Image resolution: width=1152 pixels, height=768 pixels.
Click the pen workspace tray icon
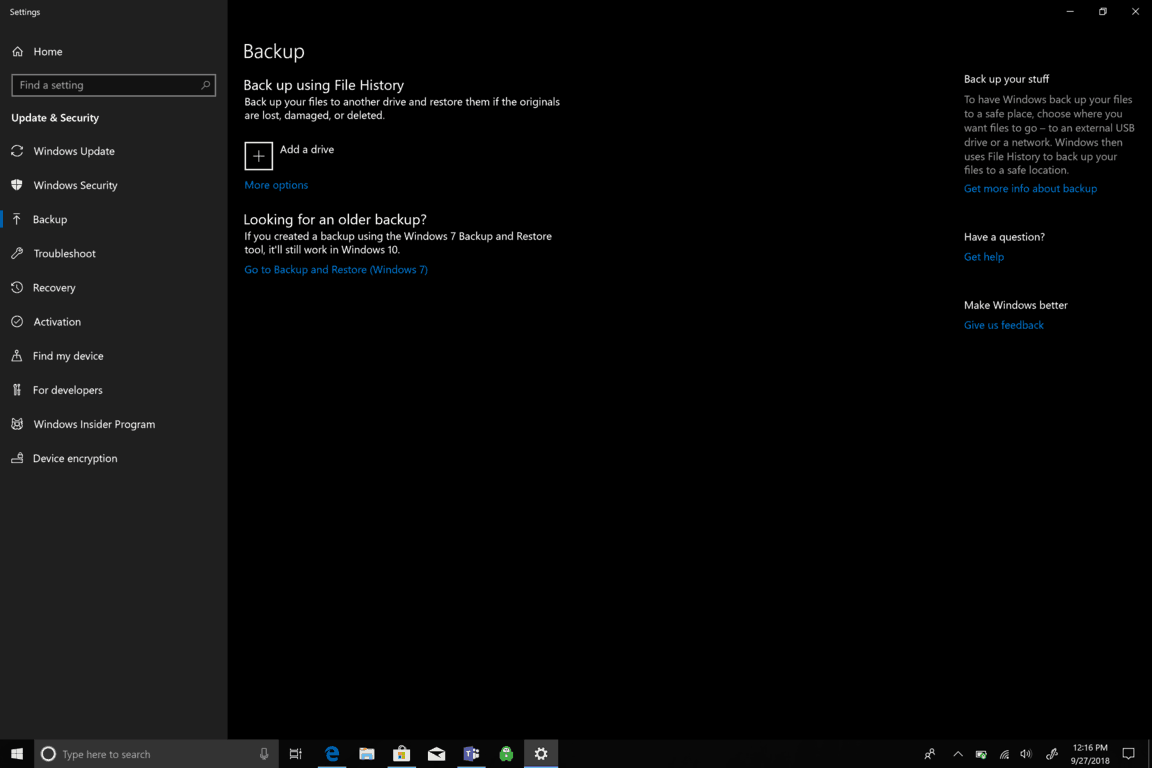tap(1052, 754)
